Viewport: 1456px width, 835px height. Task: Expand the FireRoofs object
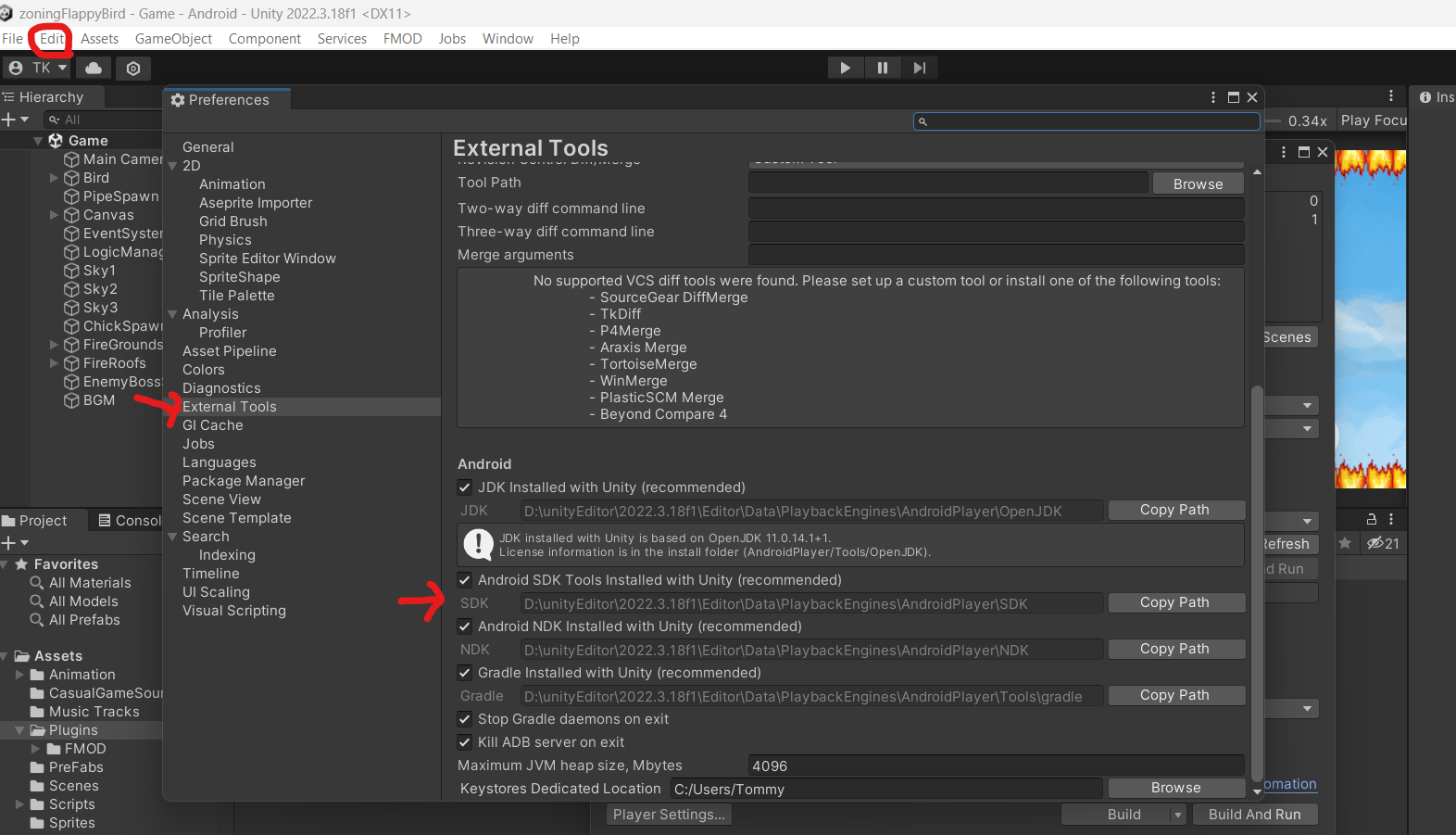tap(54, 363)
